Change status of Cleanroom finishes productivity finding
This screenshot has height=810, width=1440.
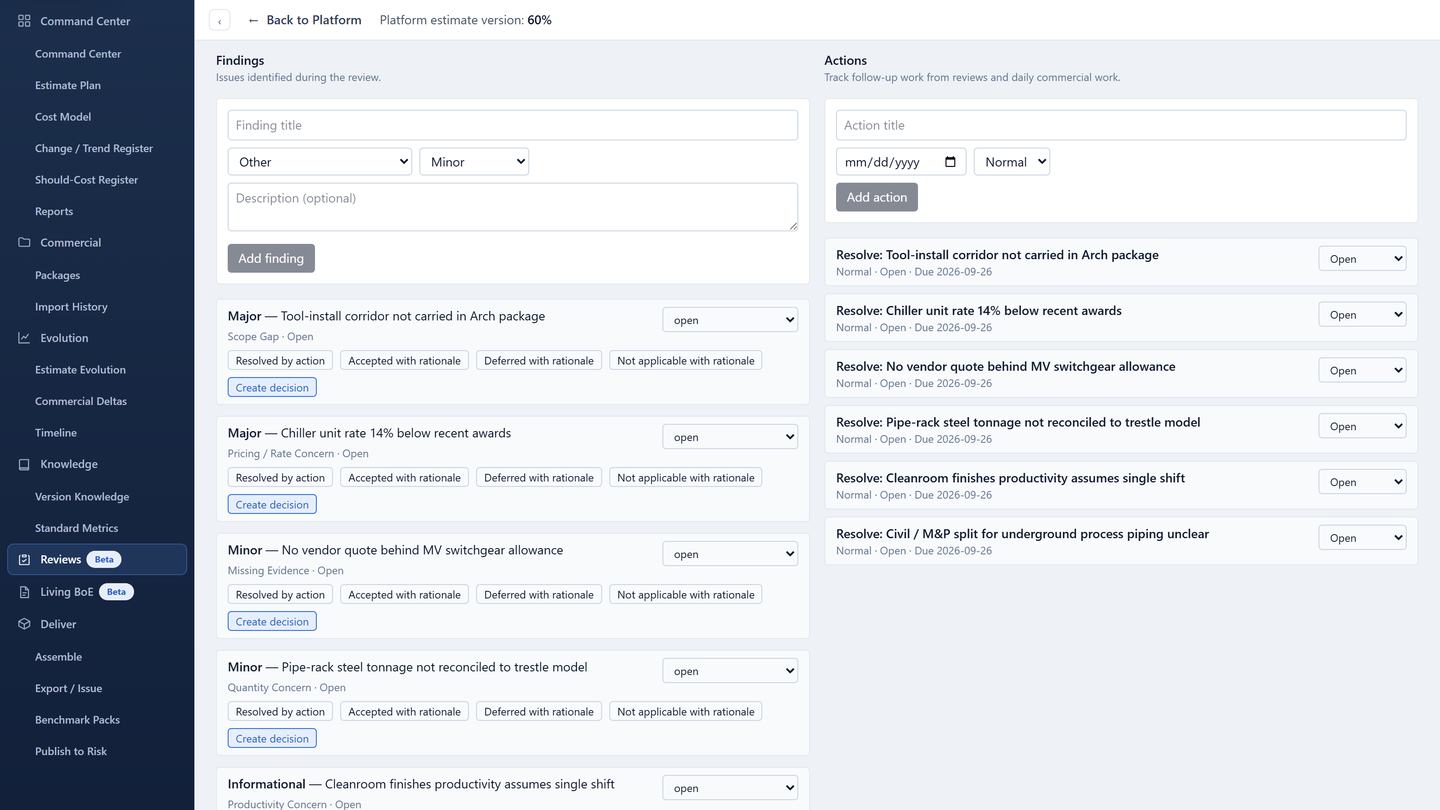[x=730, y=788]
